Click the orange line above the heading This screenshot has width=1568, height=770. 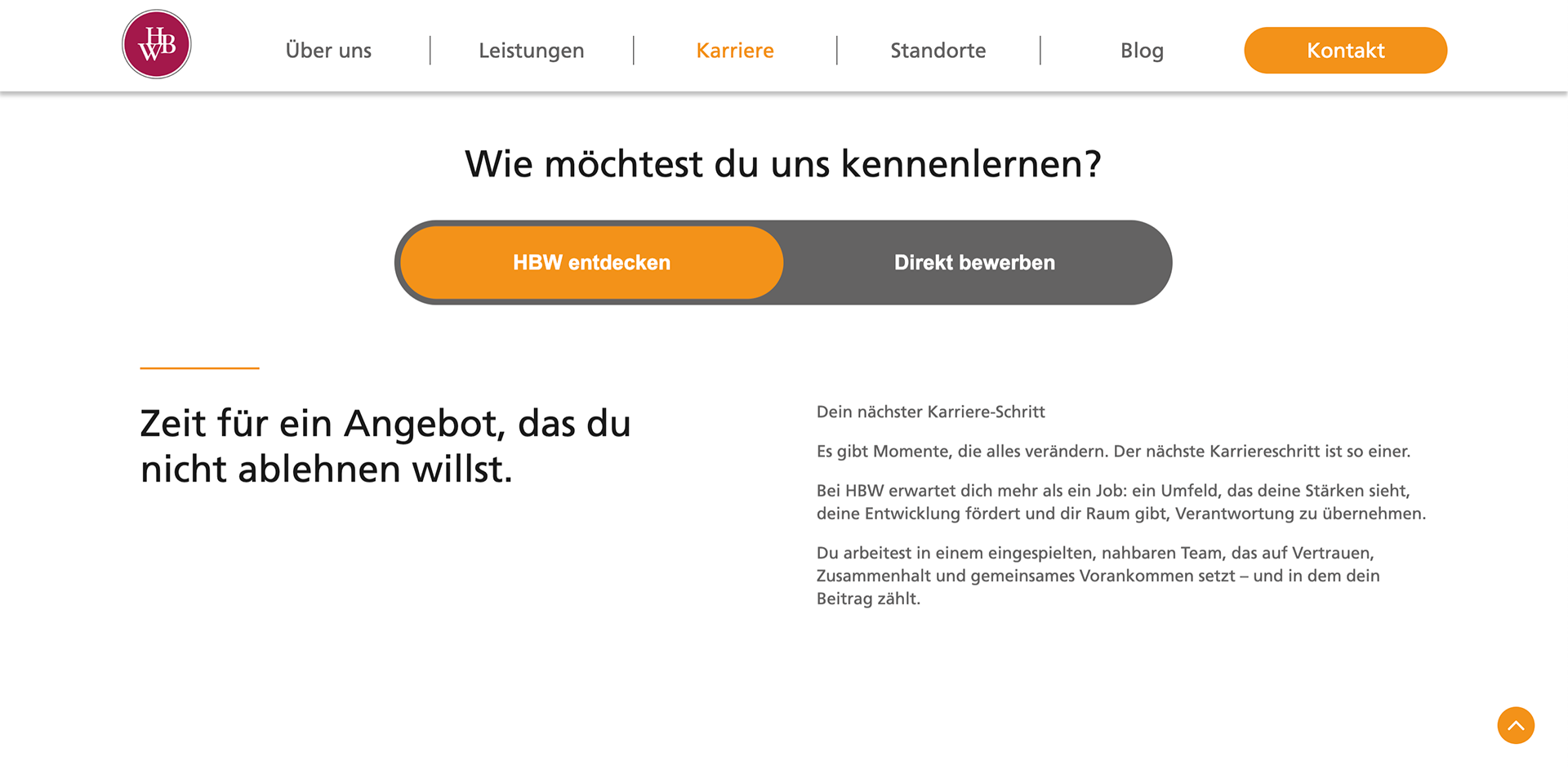(199, 368)
